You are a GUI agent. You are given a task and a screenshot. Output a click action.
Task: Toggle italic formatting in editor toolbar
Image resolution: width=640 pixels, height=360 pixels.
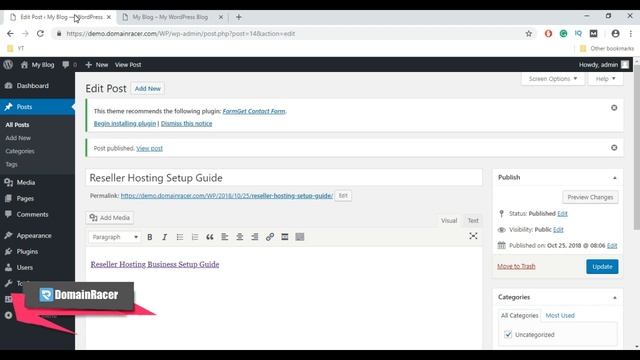coord(164,237)
